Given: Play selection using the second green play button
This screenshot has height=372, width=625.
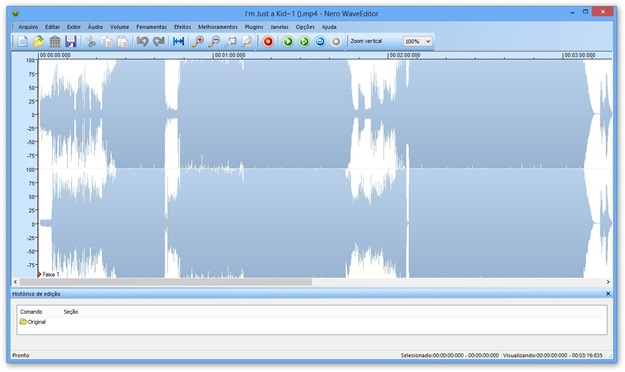Looking at the screenshot, I should click(304, 41).
